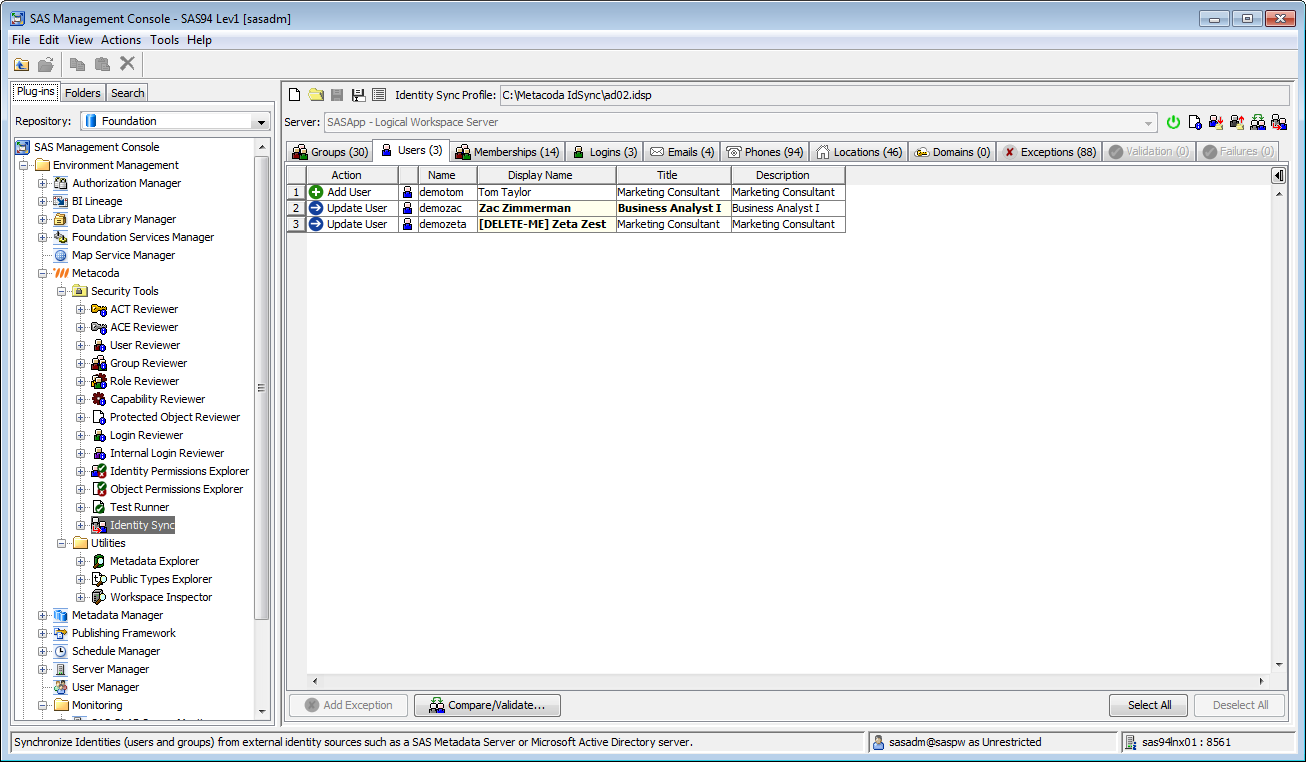Open the File menu
Image resolution: width=1306 pixels, height=762 pixels.
21,40
